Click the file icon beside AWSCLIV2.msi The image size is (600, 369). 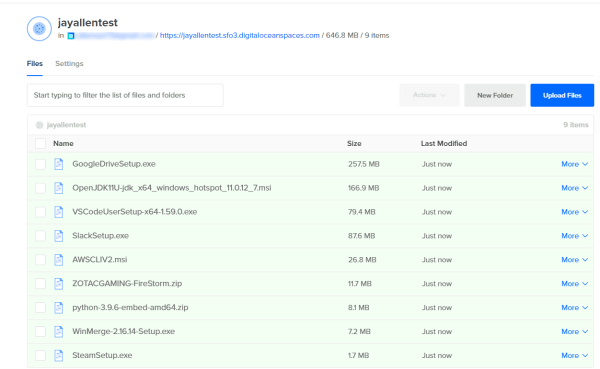point(59,260)
